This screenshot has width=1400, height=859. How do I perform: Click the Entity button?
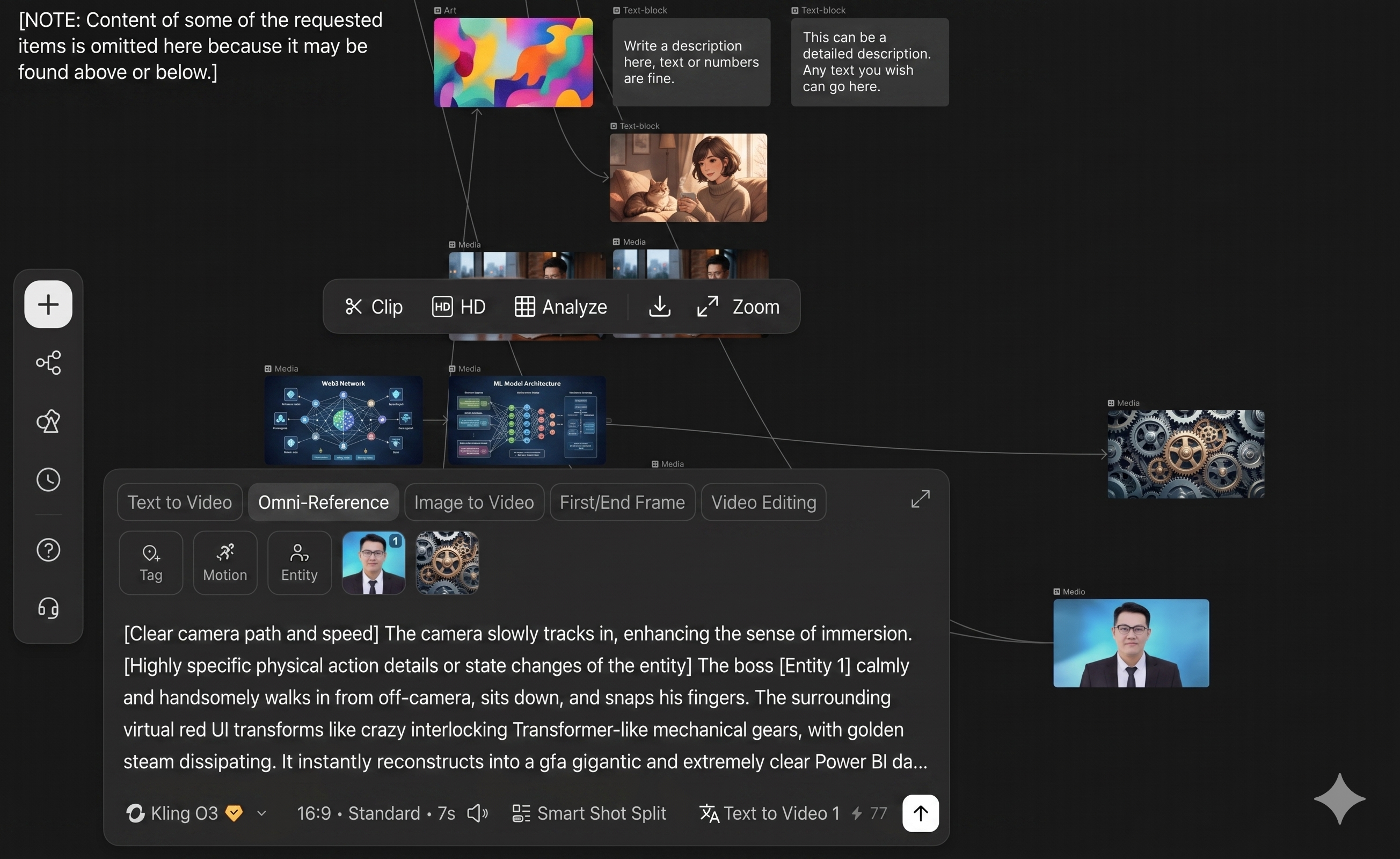click(300, 563)
